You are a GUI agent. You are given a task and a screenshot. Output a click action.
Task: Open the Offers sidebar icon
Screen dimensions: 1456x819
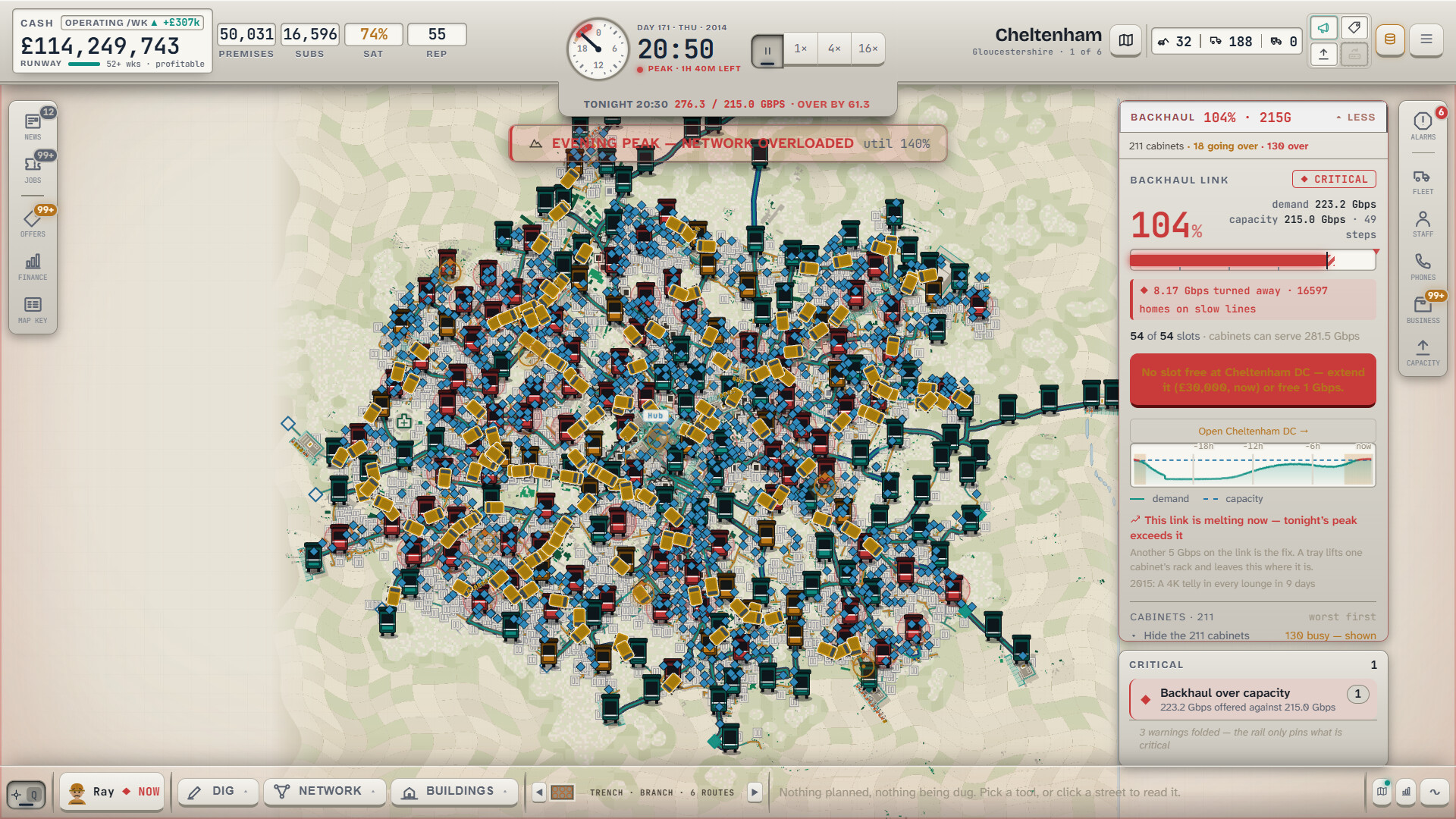tap(33, 223)
